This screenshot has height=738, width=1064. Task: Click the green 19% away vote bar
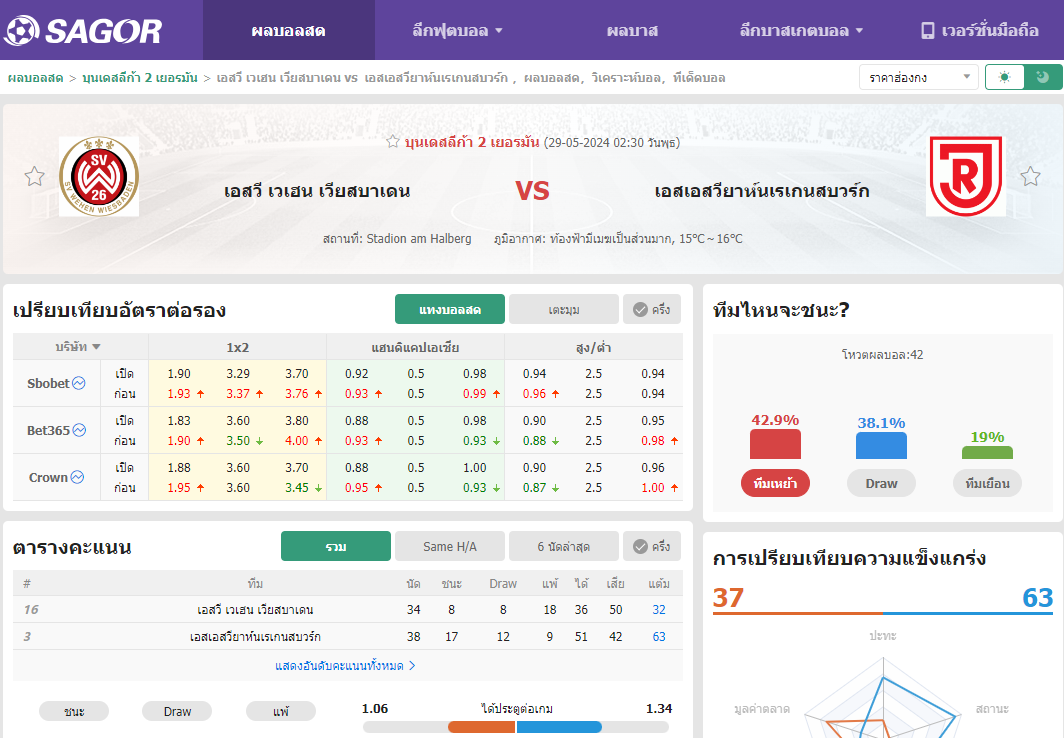[987, 452]
